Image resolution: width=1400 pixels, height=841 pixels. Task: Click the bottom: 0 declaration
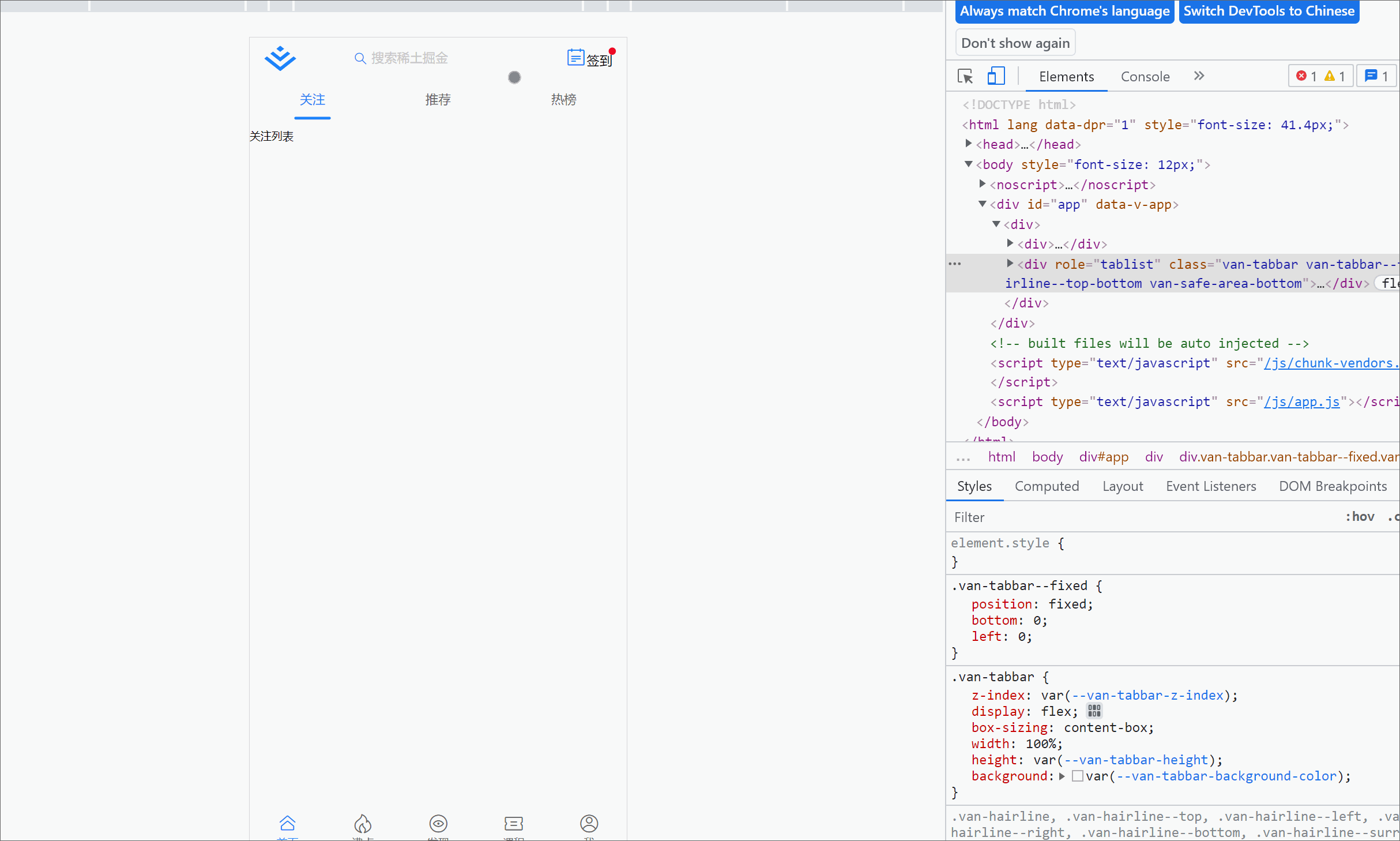pyautogui.click(x=1009, y=620)
